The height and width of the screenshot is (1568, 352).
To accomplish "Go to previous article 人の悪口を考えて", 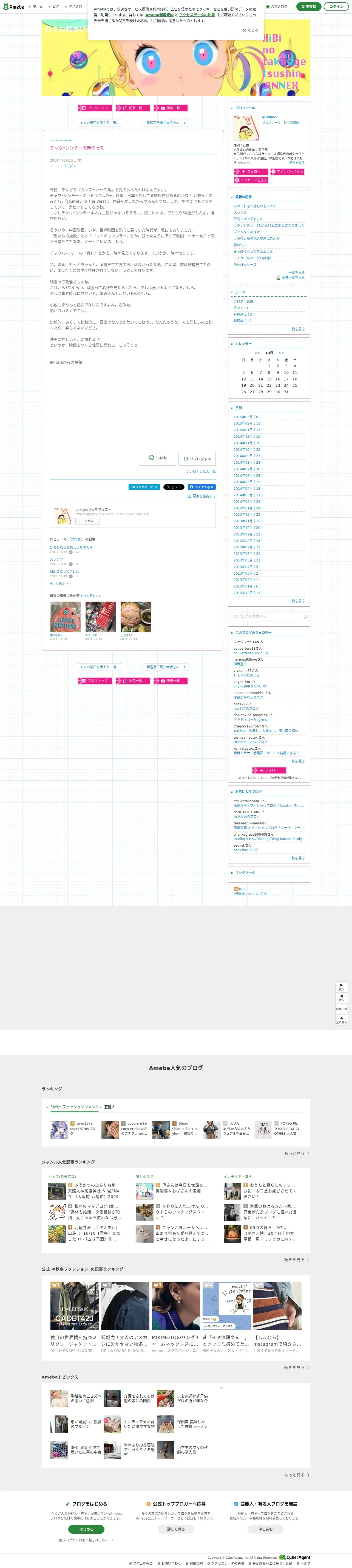I will 99,122.
